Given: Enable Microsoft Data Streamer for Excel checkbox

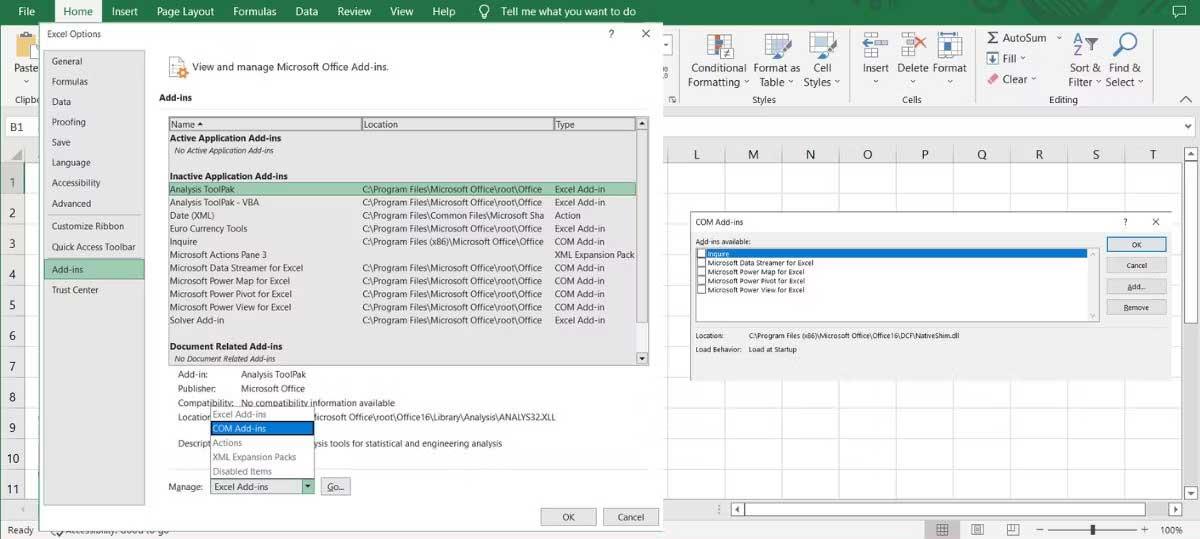Looking at the screenshot, I should tap(701, 263).
